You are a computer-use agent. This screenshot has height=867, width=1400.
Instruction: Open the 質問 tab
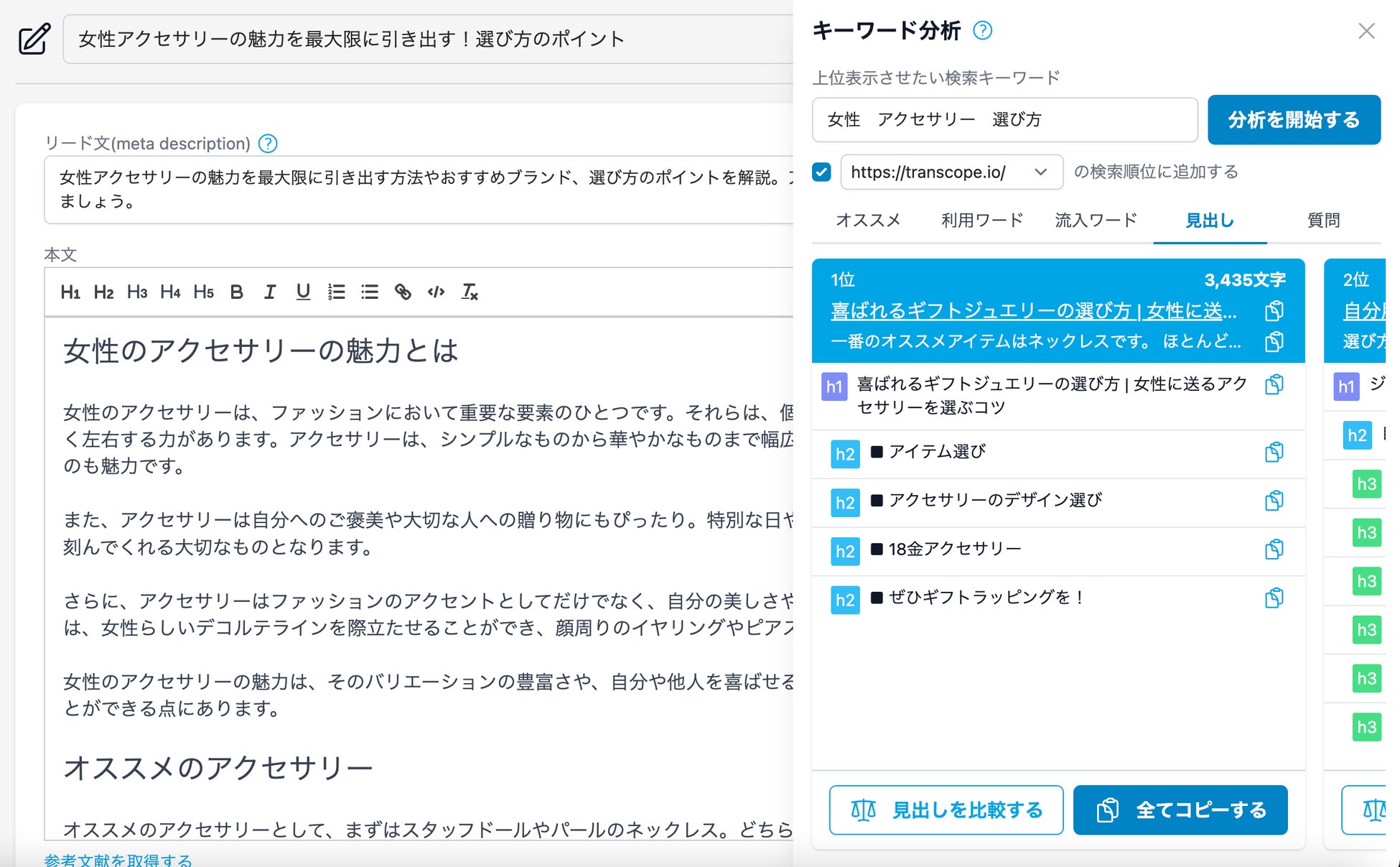1322,221
